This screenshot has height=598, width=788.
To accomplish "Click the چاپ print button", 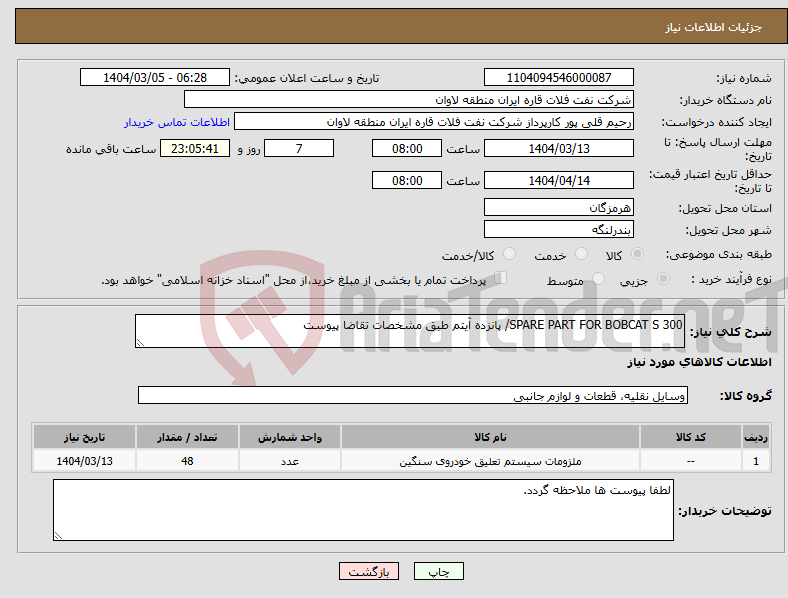I will coord(439,571).
